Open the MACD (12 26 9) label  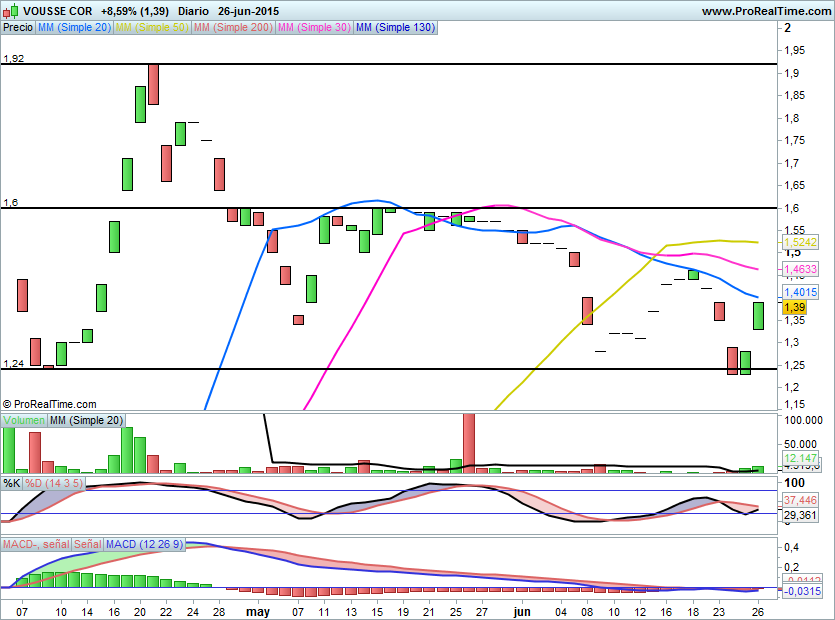(x=144, y=544)
